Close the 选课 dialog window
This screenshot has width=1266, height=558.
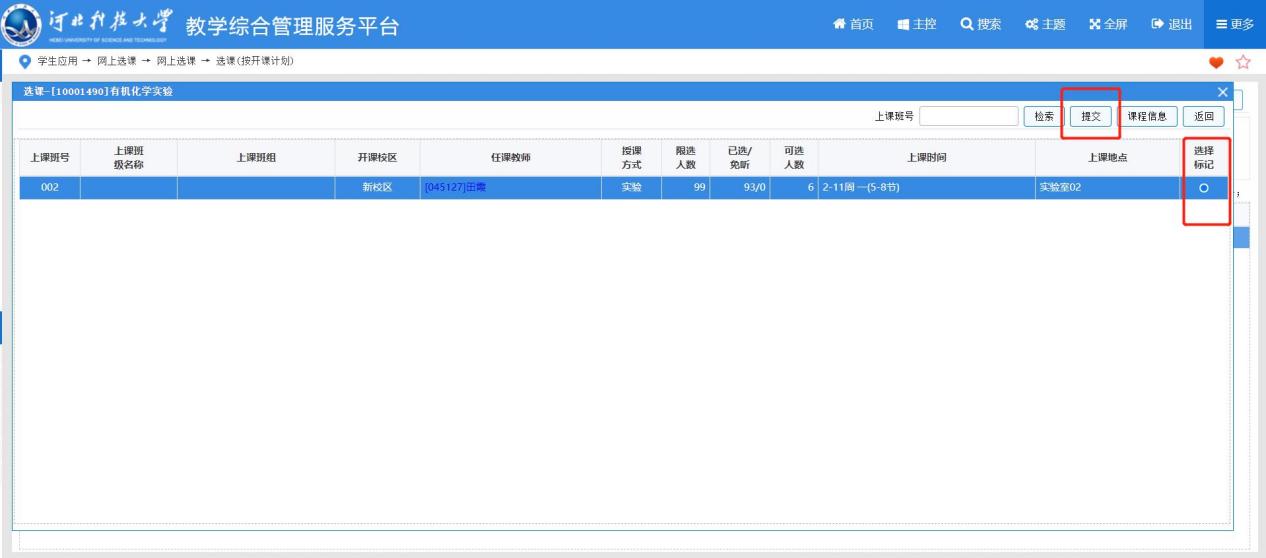[x=1222, y=92]
